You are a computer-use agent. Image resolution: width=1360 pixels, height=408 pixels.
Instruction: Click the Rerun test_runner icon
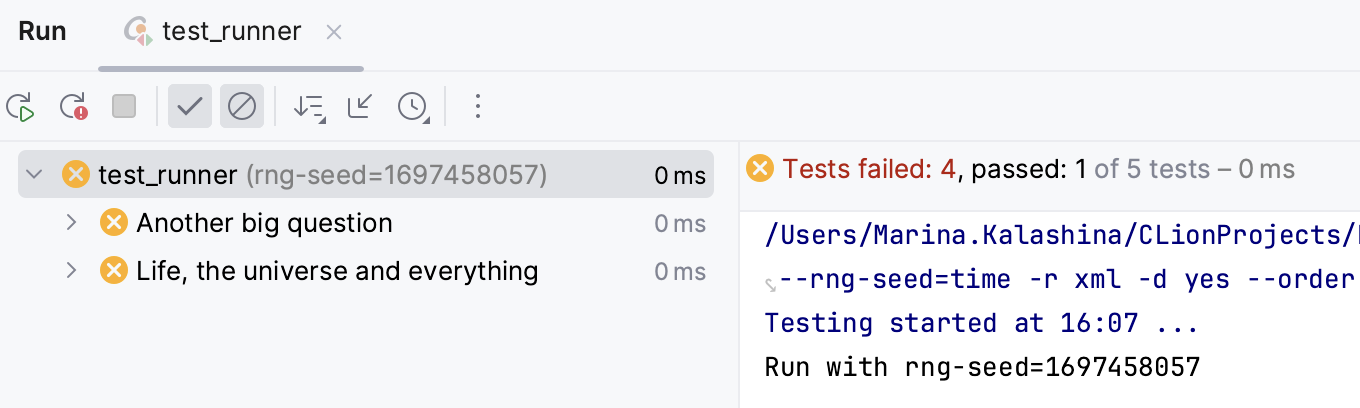pyautogui.click(x=21, y=106)
